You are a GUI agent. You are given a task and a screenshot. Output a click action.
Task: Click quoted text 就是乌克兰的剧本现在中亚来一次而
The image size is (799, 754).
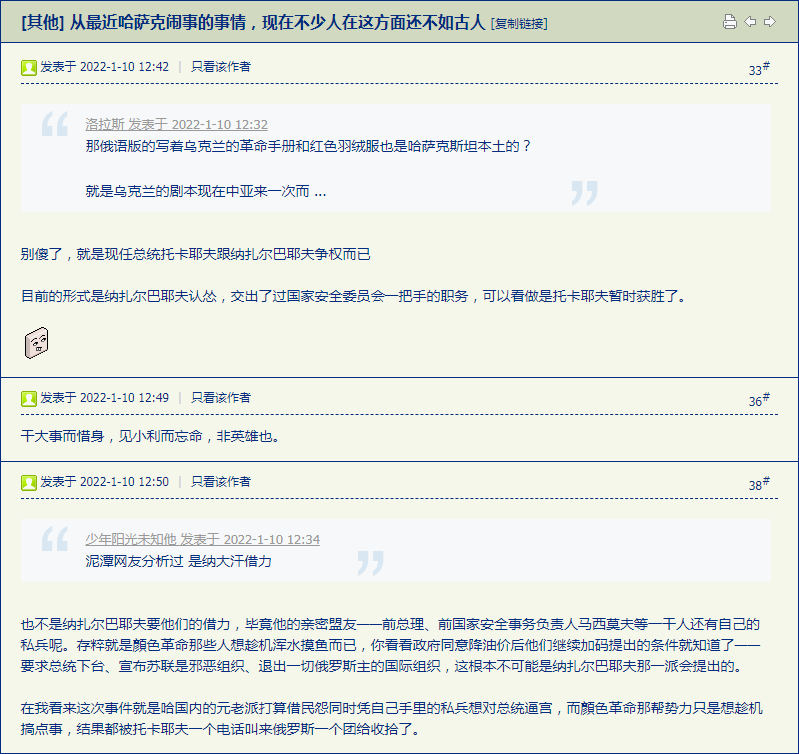pos(206,192)
